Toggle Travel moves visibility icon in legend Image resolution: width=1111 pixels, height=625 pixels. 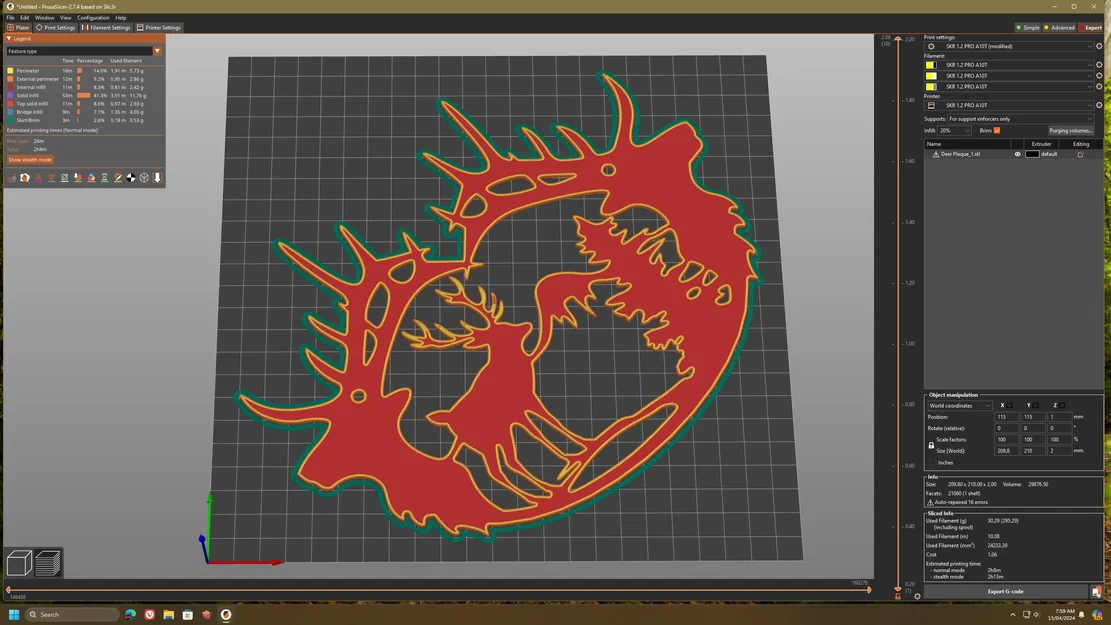pyautogui.click(x=11, y=178)
